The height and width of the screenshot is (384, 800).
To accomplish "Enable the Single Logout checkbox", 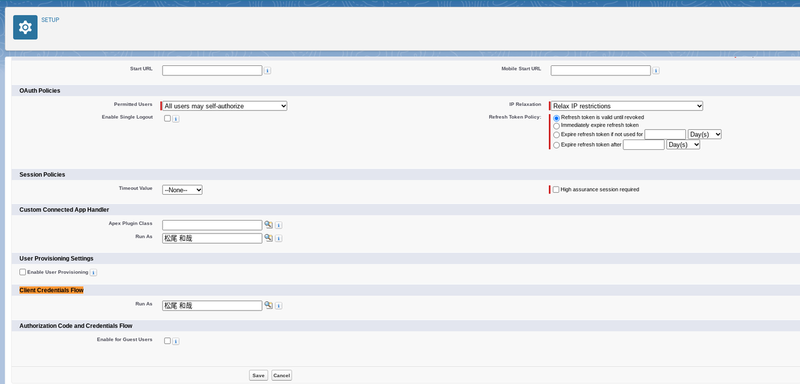I will (167, 118).
